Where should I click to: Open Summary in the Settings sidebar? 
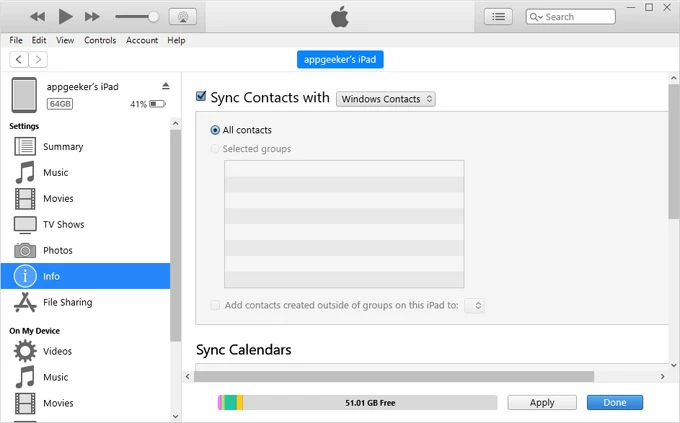coord(62,146)
